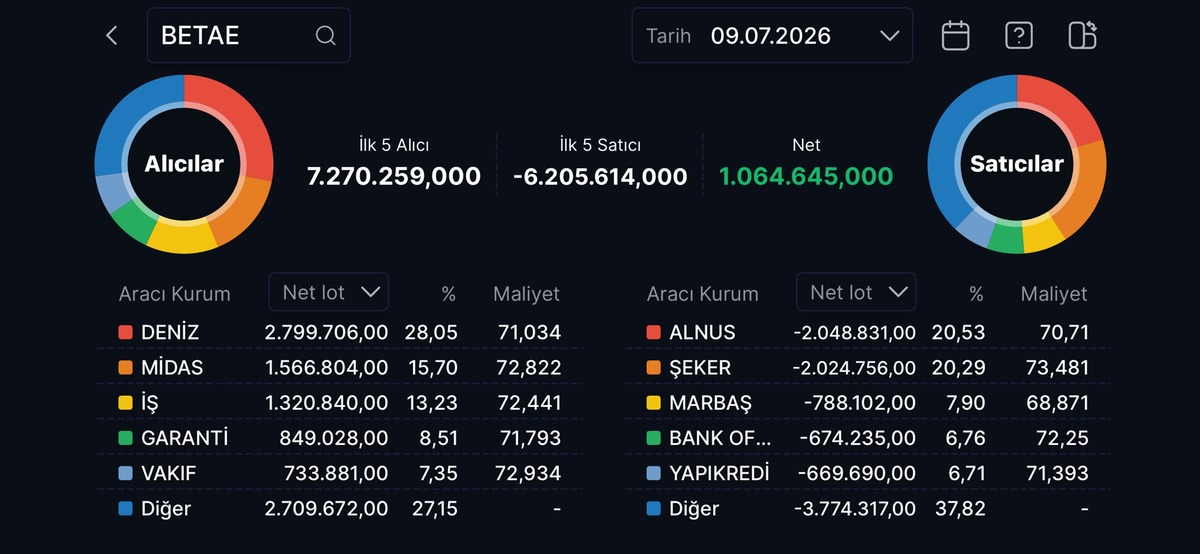The height and width of the screenshot is (554, 1200).
Task: Click the layout switch icon at top right
Action: point(1082,35)
